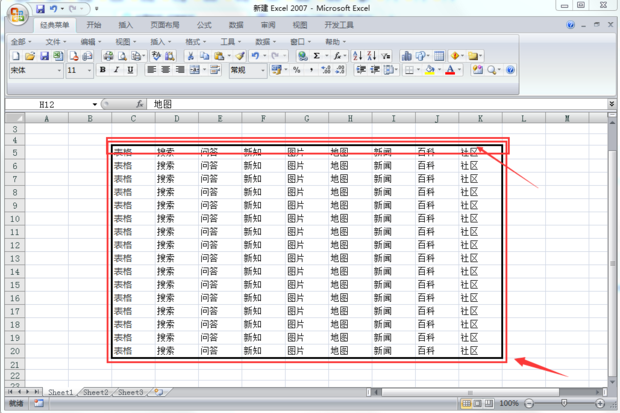Open the 编辑 dropdown menu
This screenshot has width=620, height=413.
(x=91, y=42)
